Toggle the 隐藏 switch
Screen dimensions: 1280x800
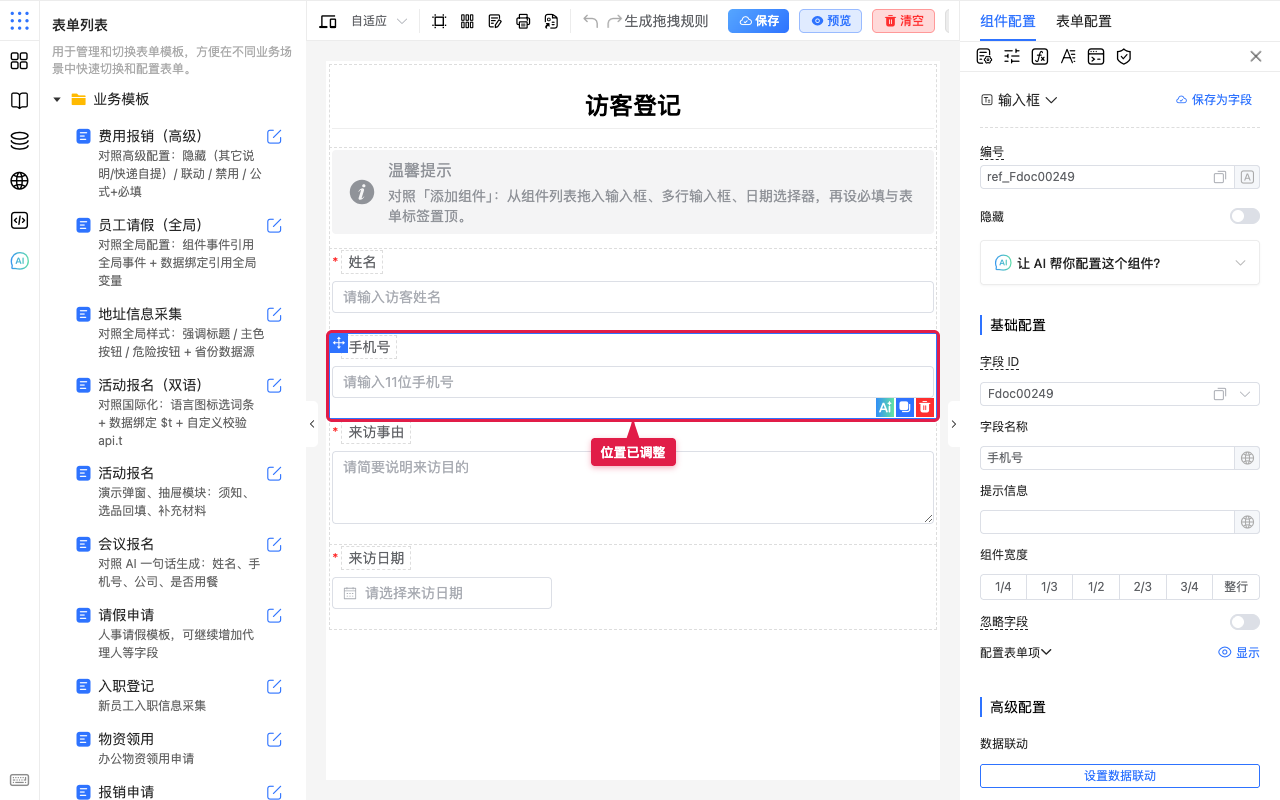click(x=1245, y=216)
